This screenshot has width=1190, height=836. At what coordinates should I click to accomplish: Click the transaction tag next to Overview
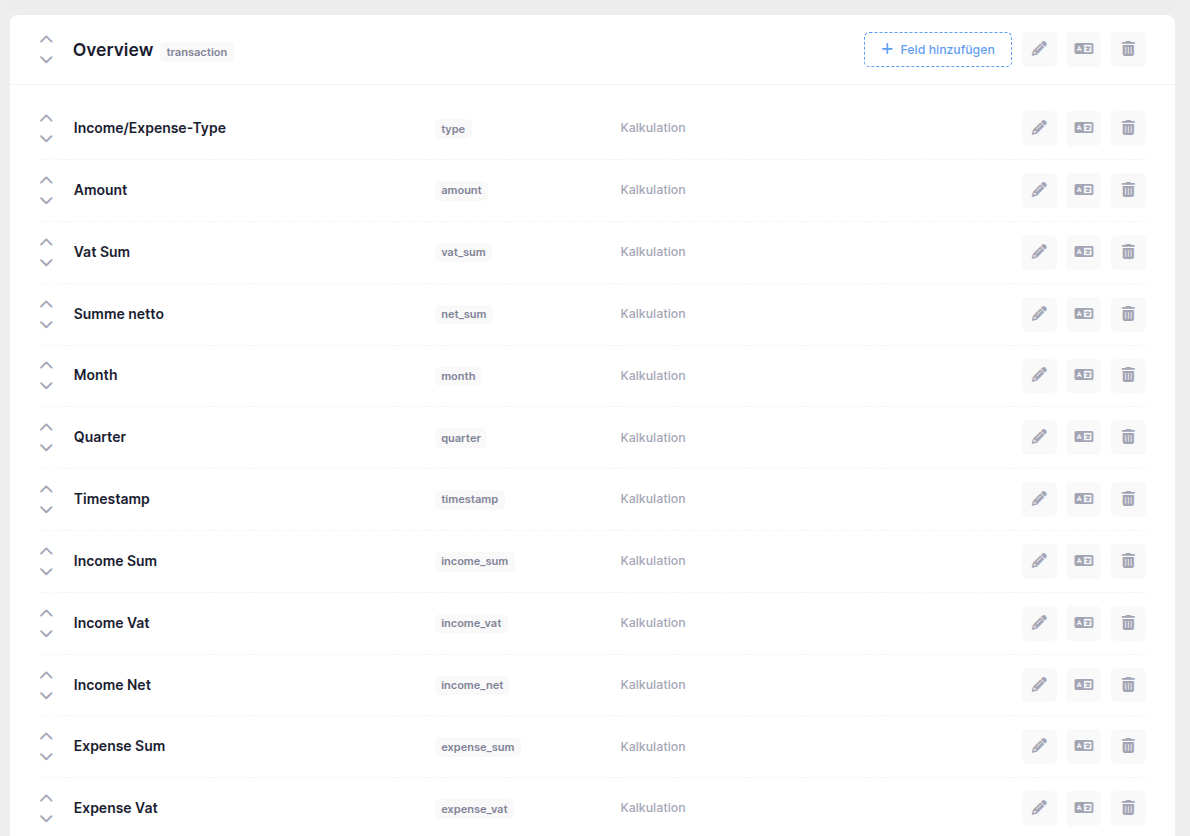click(x=197, y=52)
